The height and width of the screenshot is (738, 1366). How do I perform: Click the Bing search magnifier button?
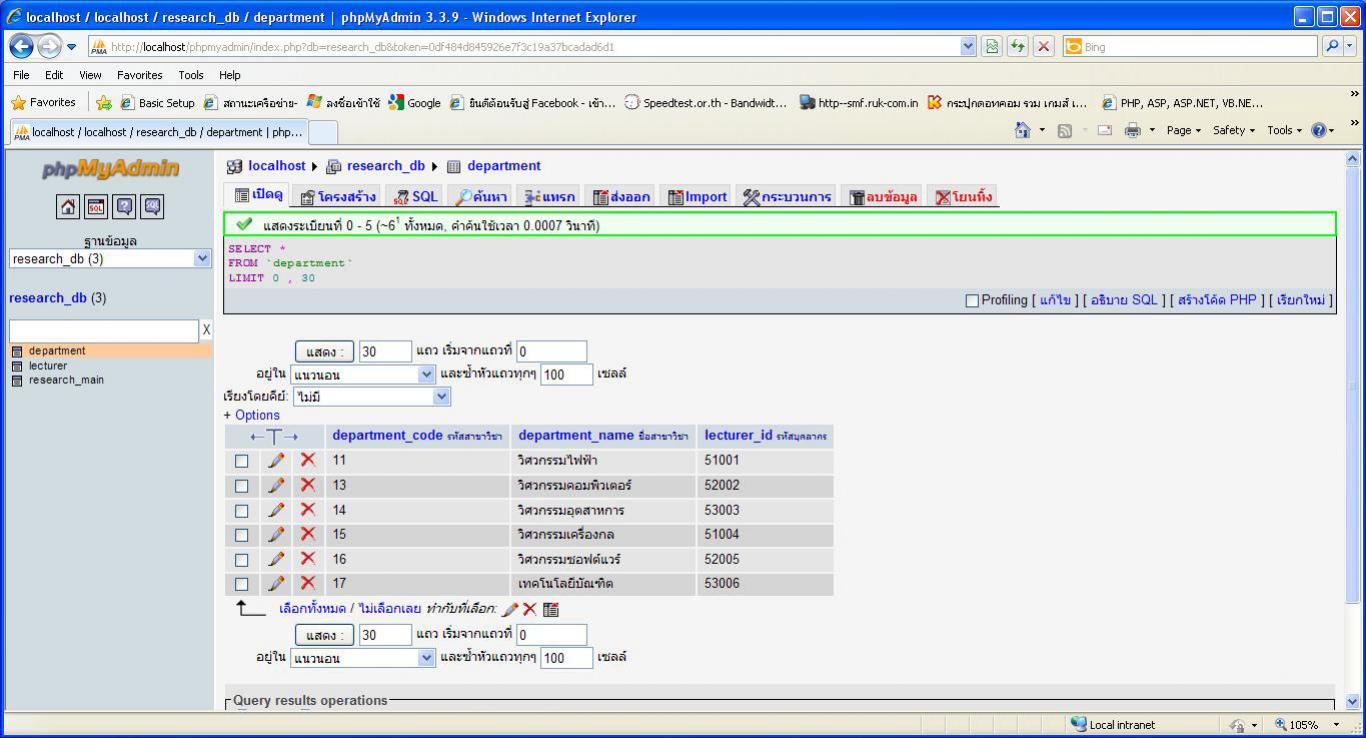click(x=1333, y=46)
